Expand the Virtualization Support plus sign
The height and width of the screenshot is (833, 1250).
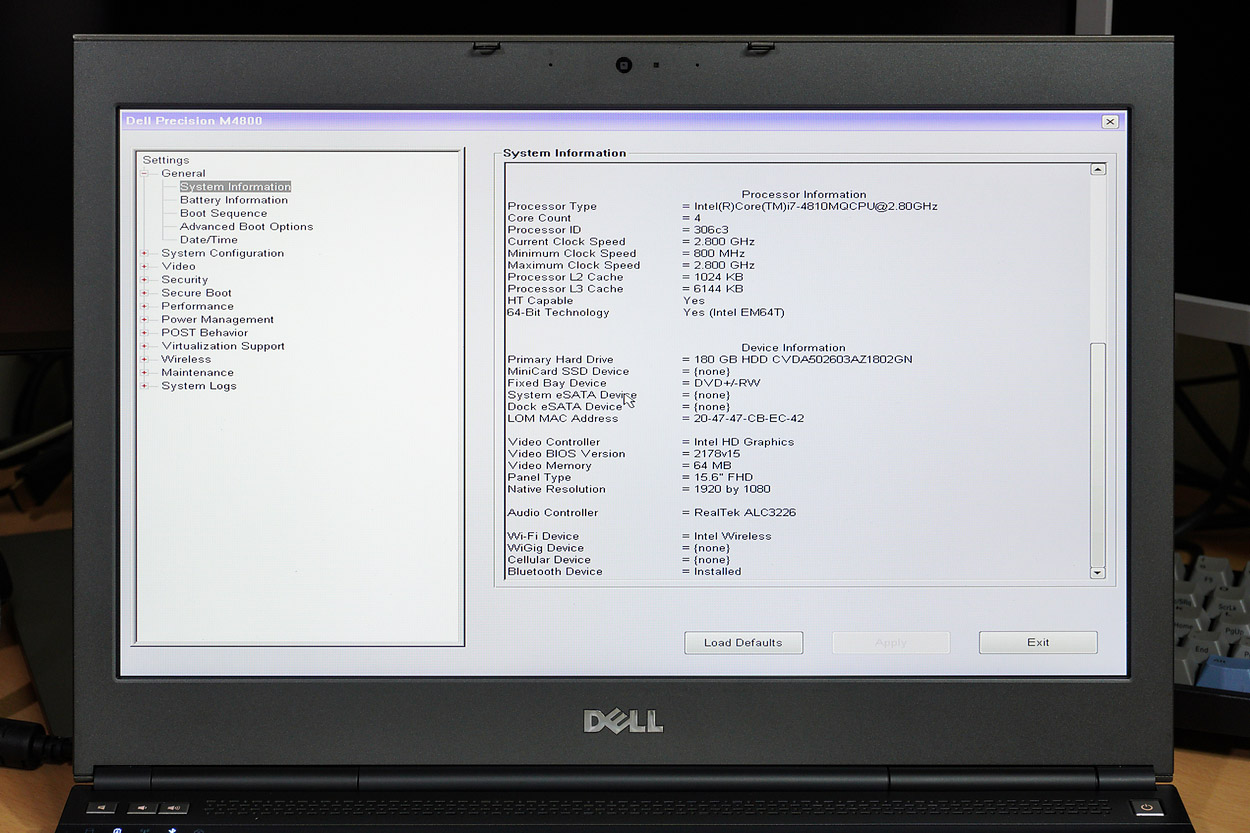pyautogui.click(x=145, y=346)
